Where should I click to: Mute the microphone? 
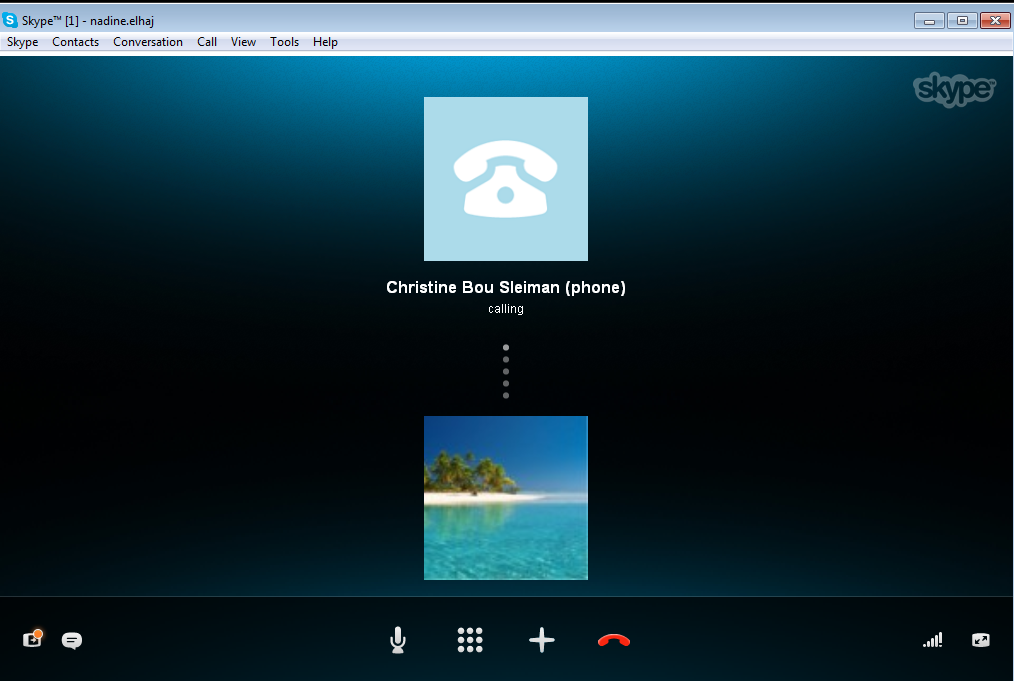click(397, 640)
